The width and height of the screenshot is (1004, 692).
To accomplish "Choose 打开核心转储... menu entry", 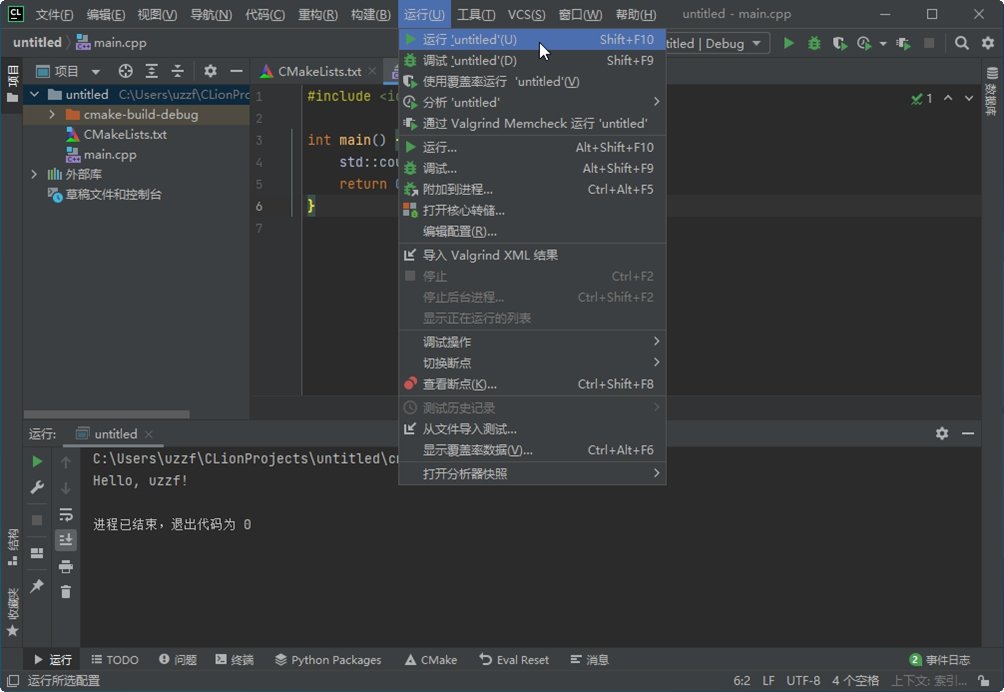I will pos(531,211).
